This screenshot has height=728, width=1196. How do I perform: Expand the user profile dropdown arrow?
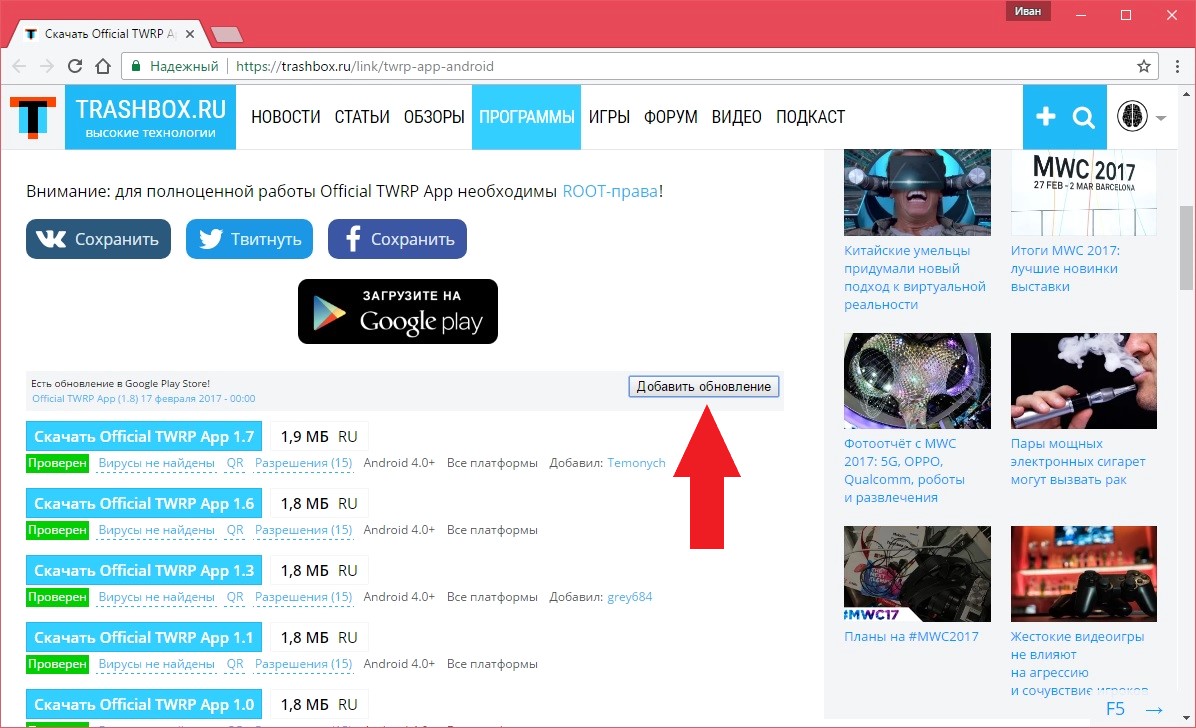(1161, 118)
